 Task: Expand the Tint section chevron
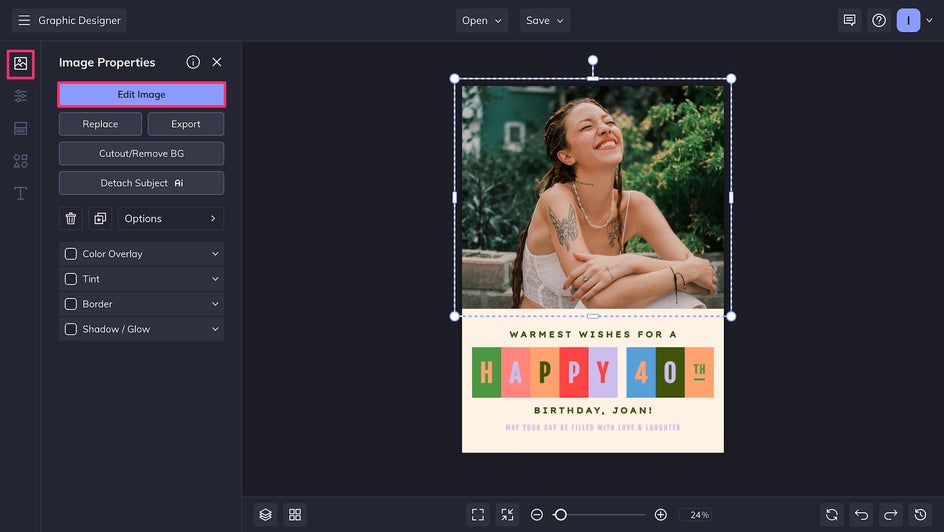point(215,279)
